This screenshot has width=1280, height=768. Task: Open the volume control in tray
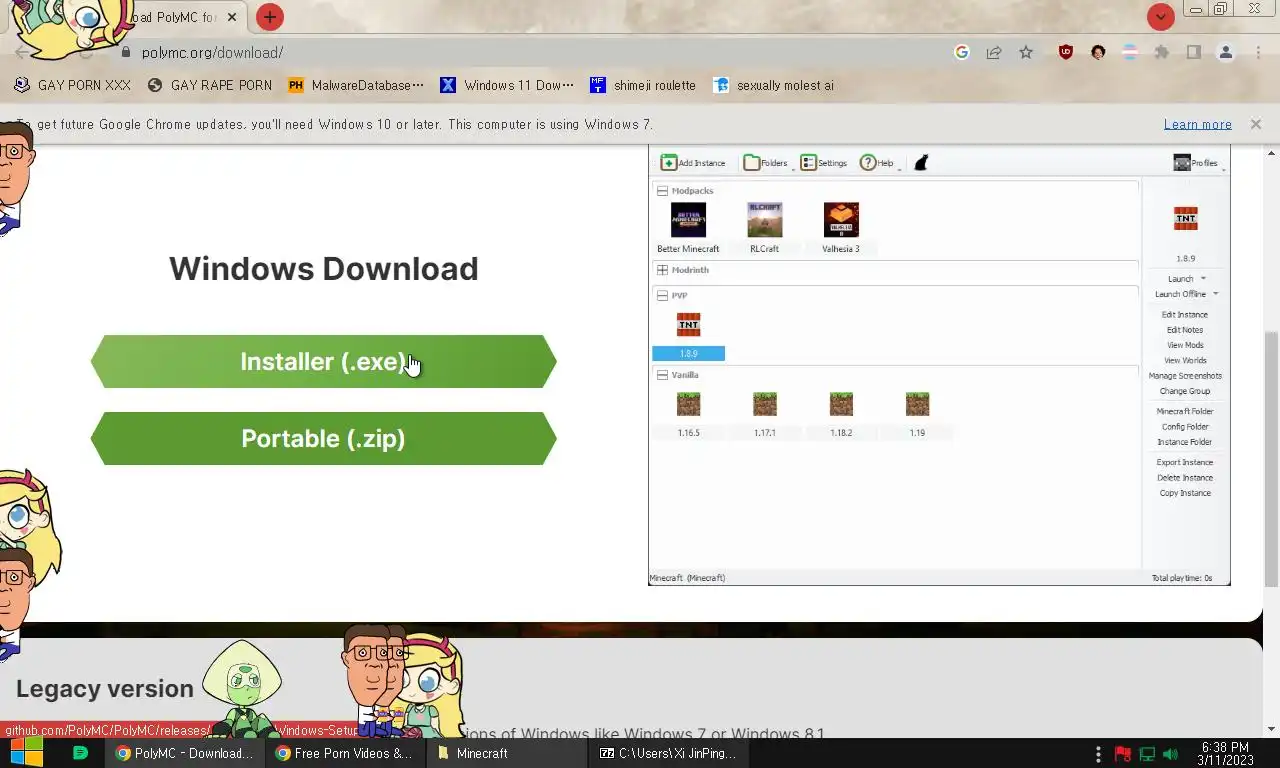pyautogui.click(x=1170, y=754)
